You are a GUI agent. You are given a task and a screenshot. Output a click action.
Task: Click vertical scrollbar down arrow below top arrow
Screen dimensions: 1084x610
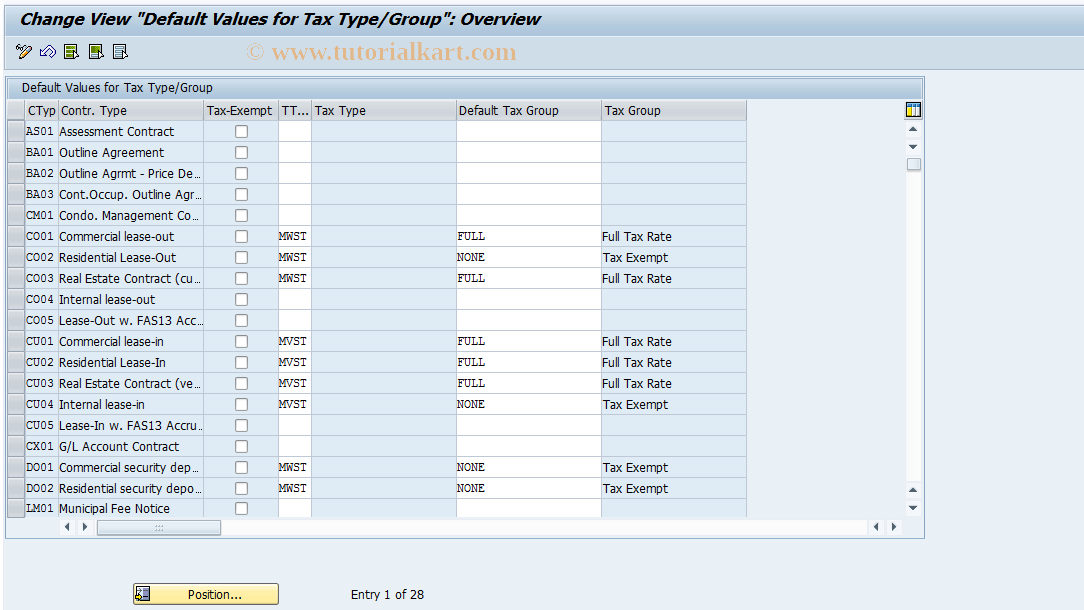913,147
